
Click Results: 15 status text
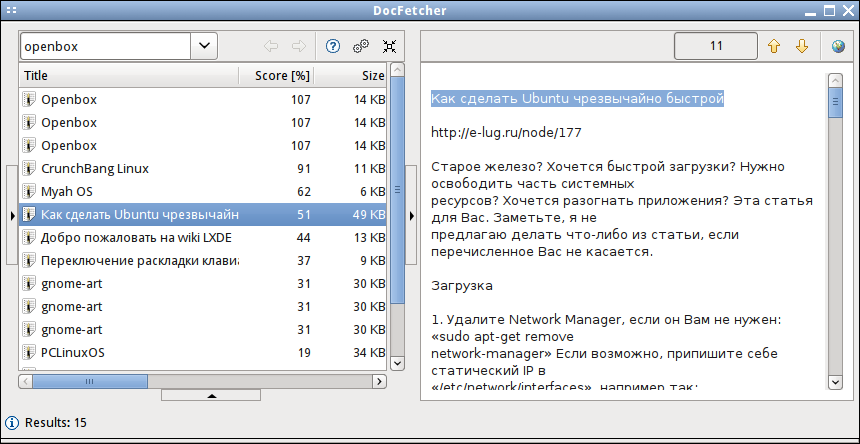tap(56, 423)
